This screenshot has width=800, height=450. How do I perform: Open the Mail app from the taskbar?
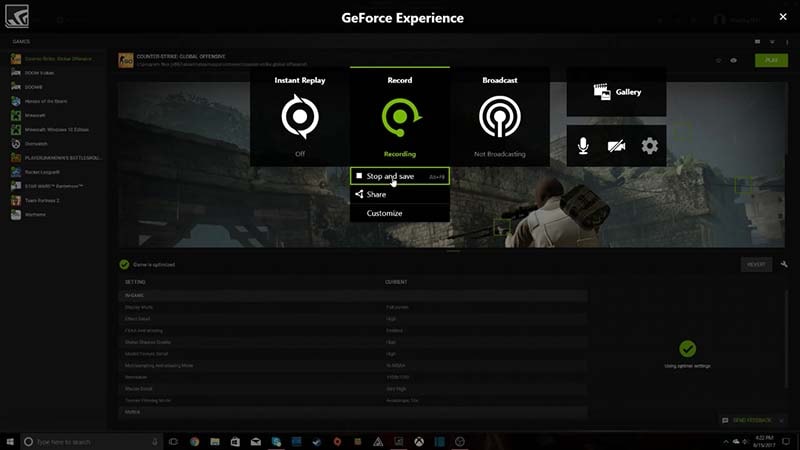256,441
